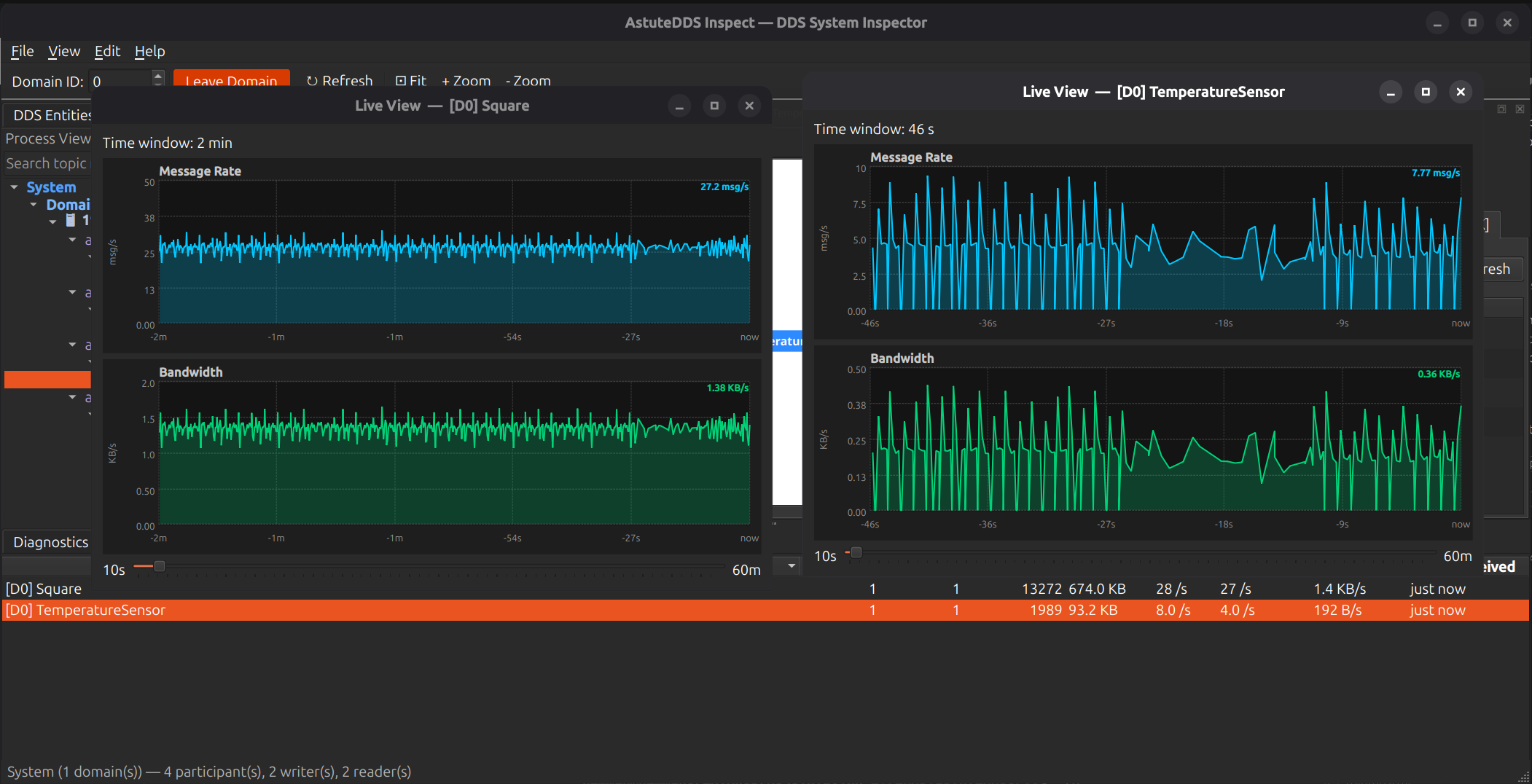Image resolution: width=1532 pixels, height=784 pixels.
Task: Click the TemperatureSensor time window slider handle
Action: coord(856,553)
